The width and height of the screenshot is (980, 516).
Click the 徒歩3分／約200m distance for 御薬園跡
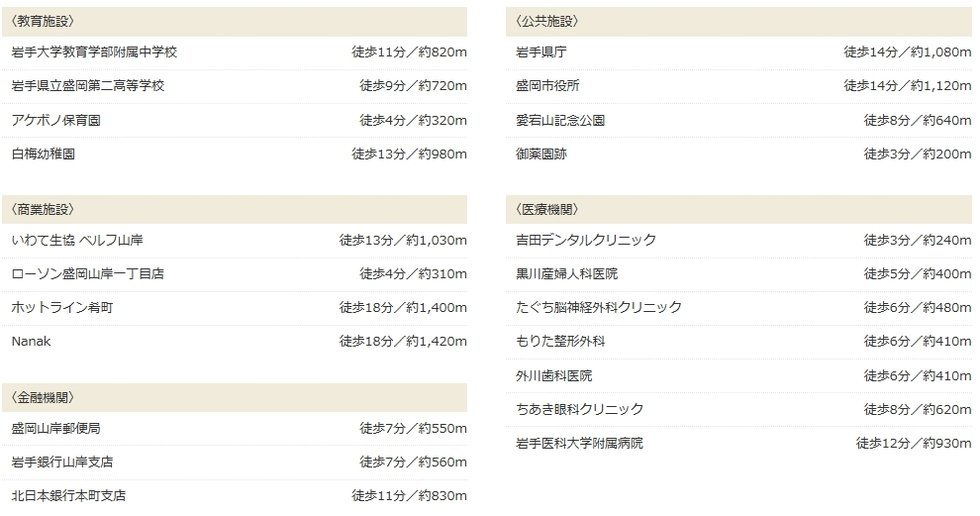[918, 154]
